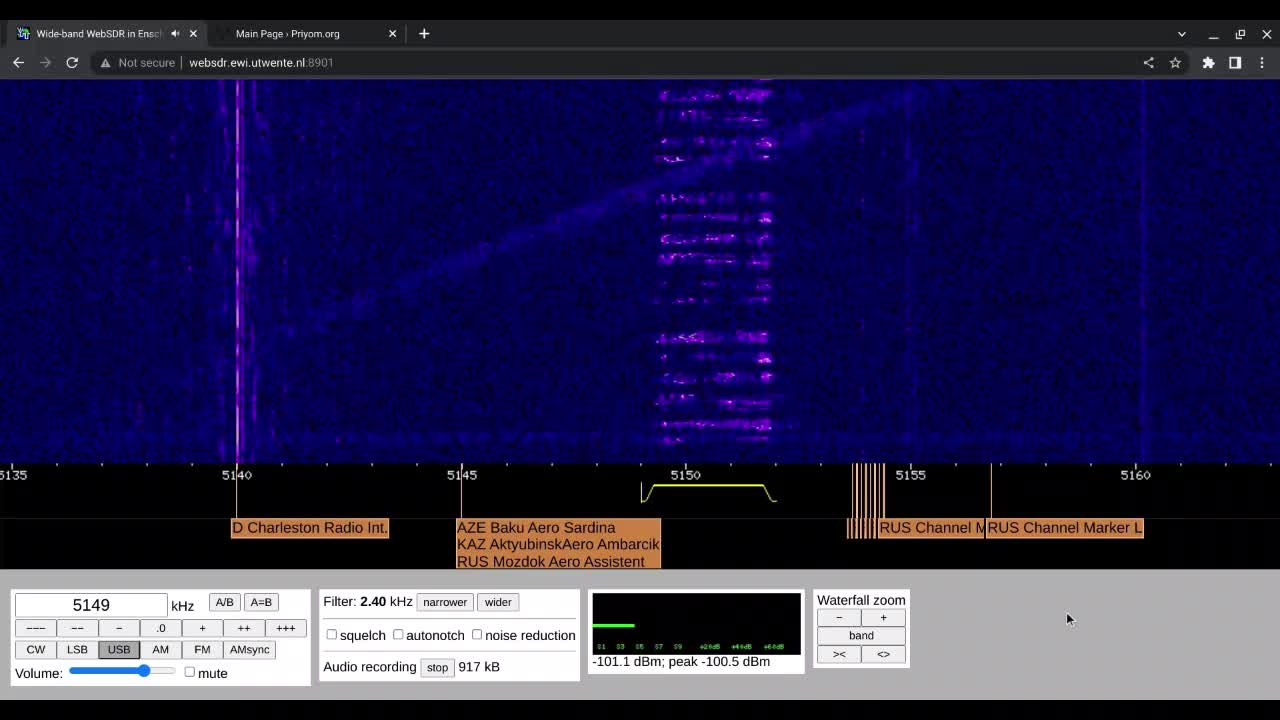This screenshot has width=1280, height=720.
Task: Tune up with triple plus button
Action: click(285, 628)
